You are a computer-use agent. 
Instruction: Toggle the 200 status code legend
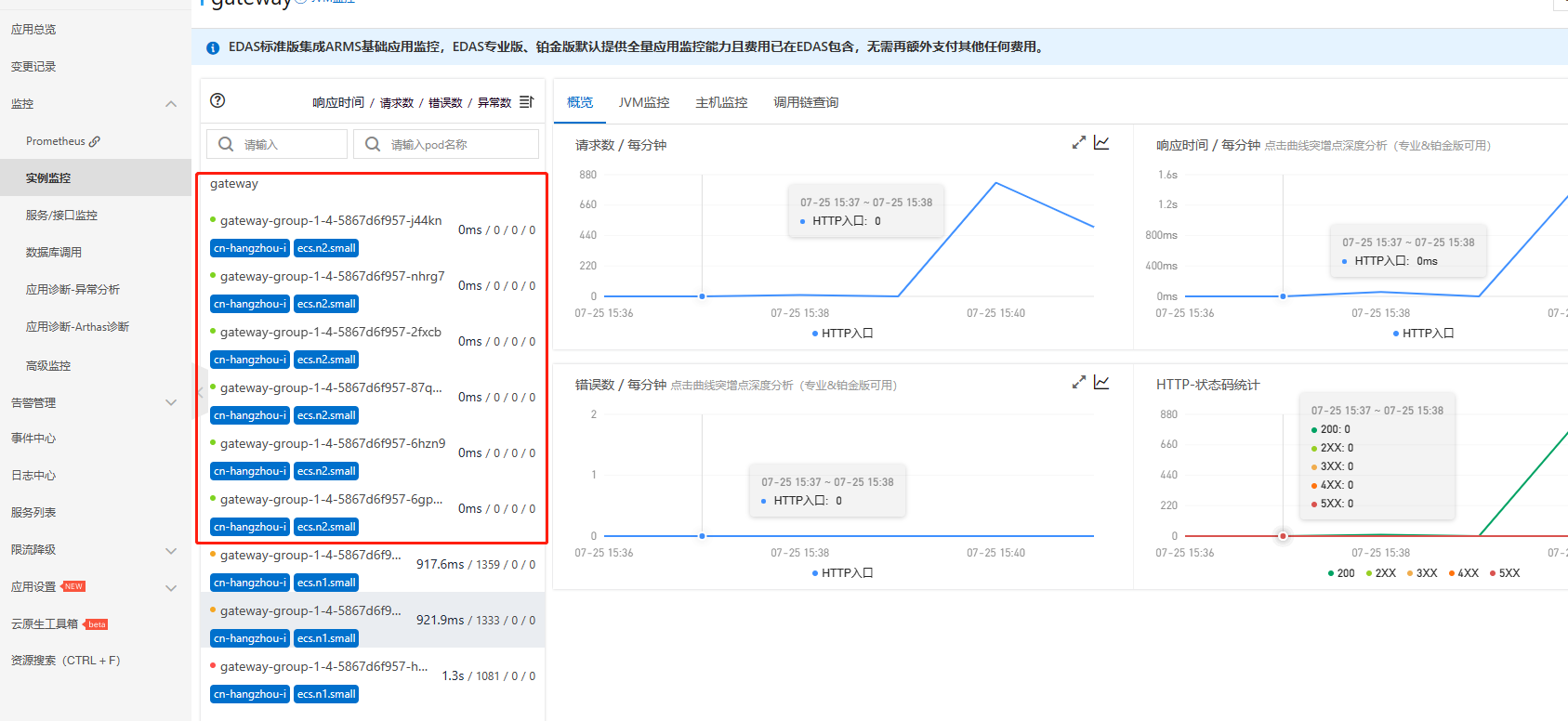click(x=1341, y=573)
